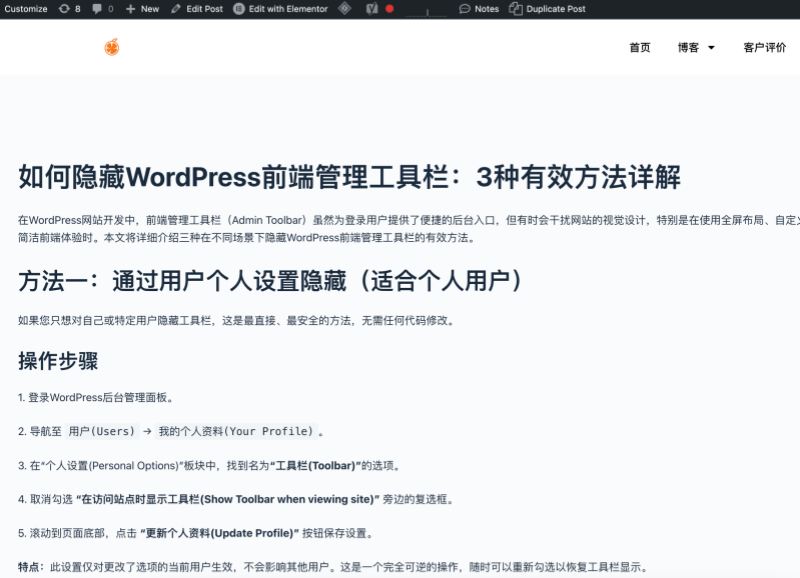Open Notes via the speech bubble icon
The height and width of the screenshot is (578, 800).
465,9
